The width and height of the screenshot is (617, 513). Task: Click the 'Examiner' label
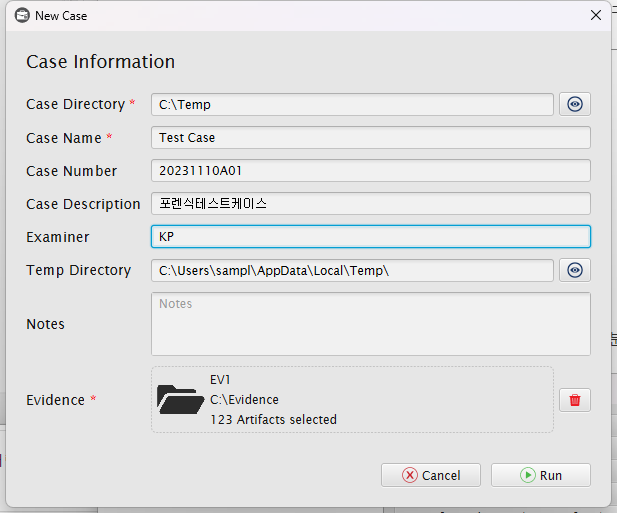click(58, 237)
